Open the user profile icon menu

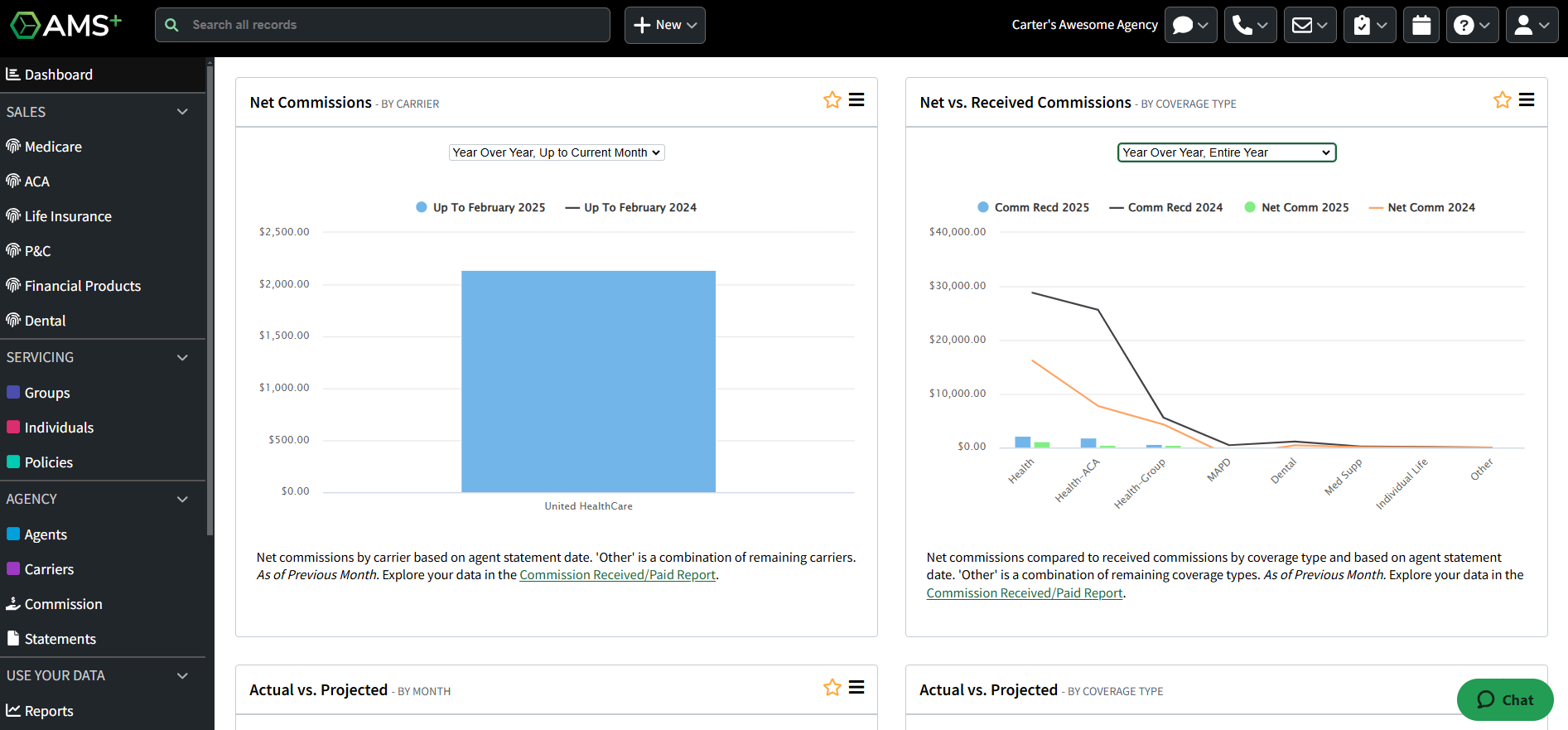[1532, 25]
